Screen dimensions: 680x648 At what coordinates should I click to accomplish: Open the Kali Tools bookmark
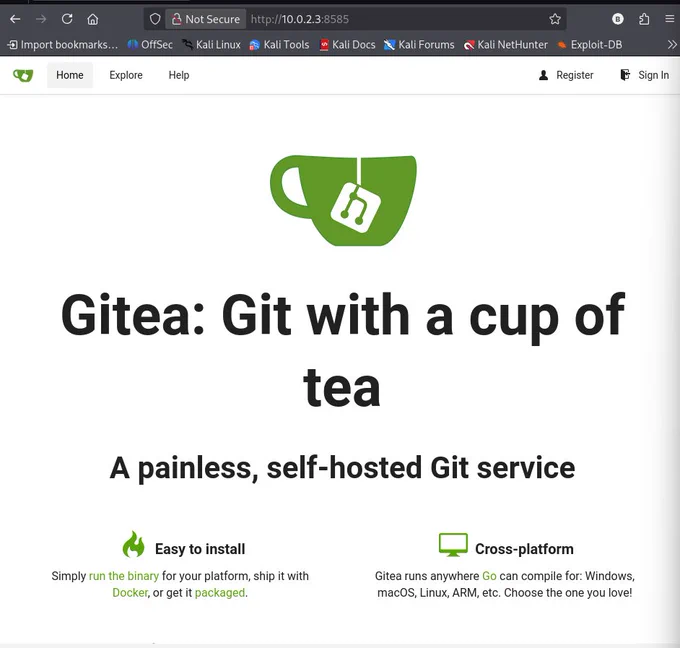click(x=279, y=45)
